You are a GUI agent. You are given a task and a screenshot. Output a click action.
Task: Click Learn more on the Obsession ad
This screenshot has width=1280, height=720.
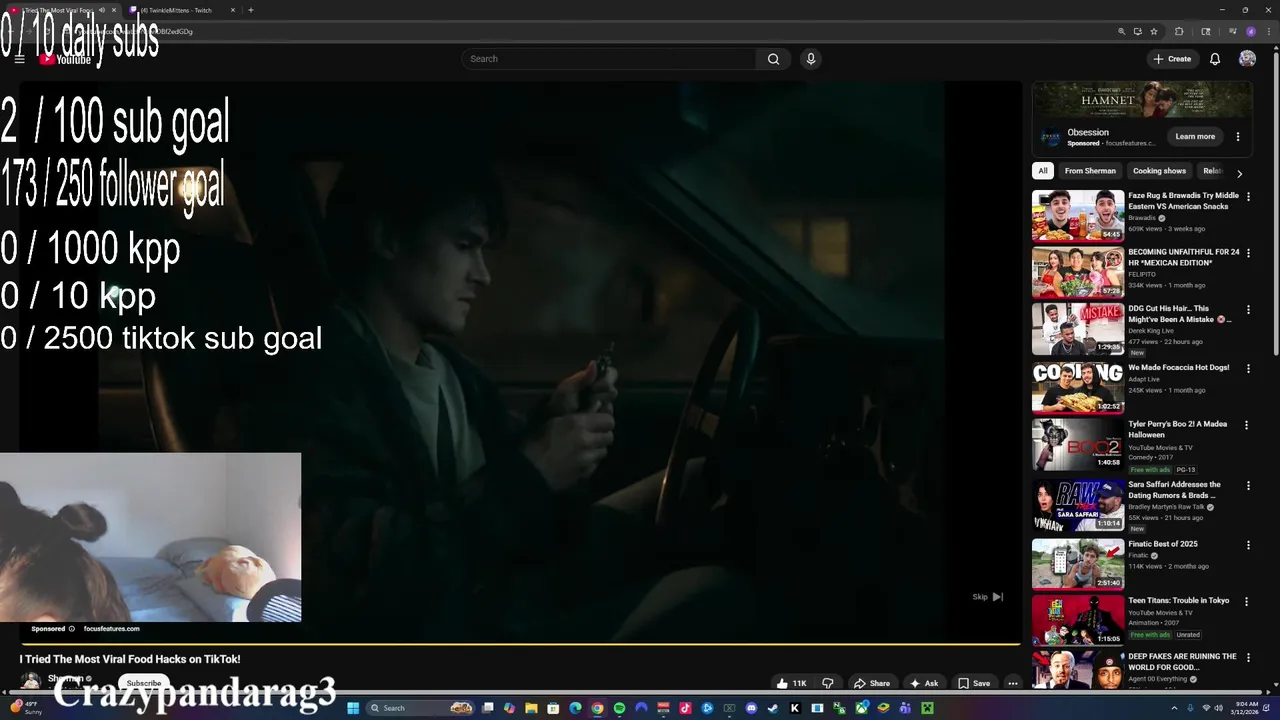click(1195, 137)
